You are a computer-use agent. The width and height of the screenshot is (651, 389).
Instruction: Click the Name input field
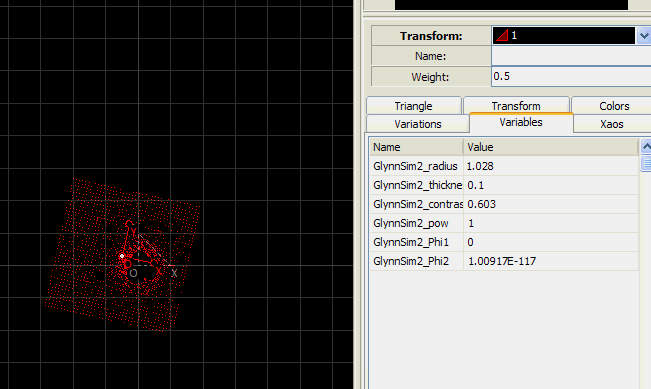571,56
